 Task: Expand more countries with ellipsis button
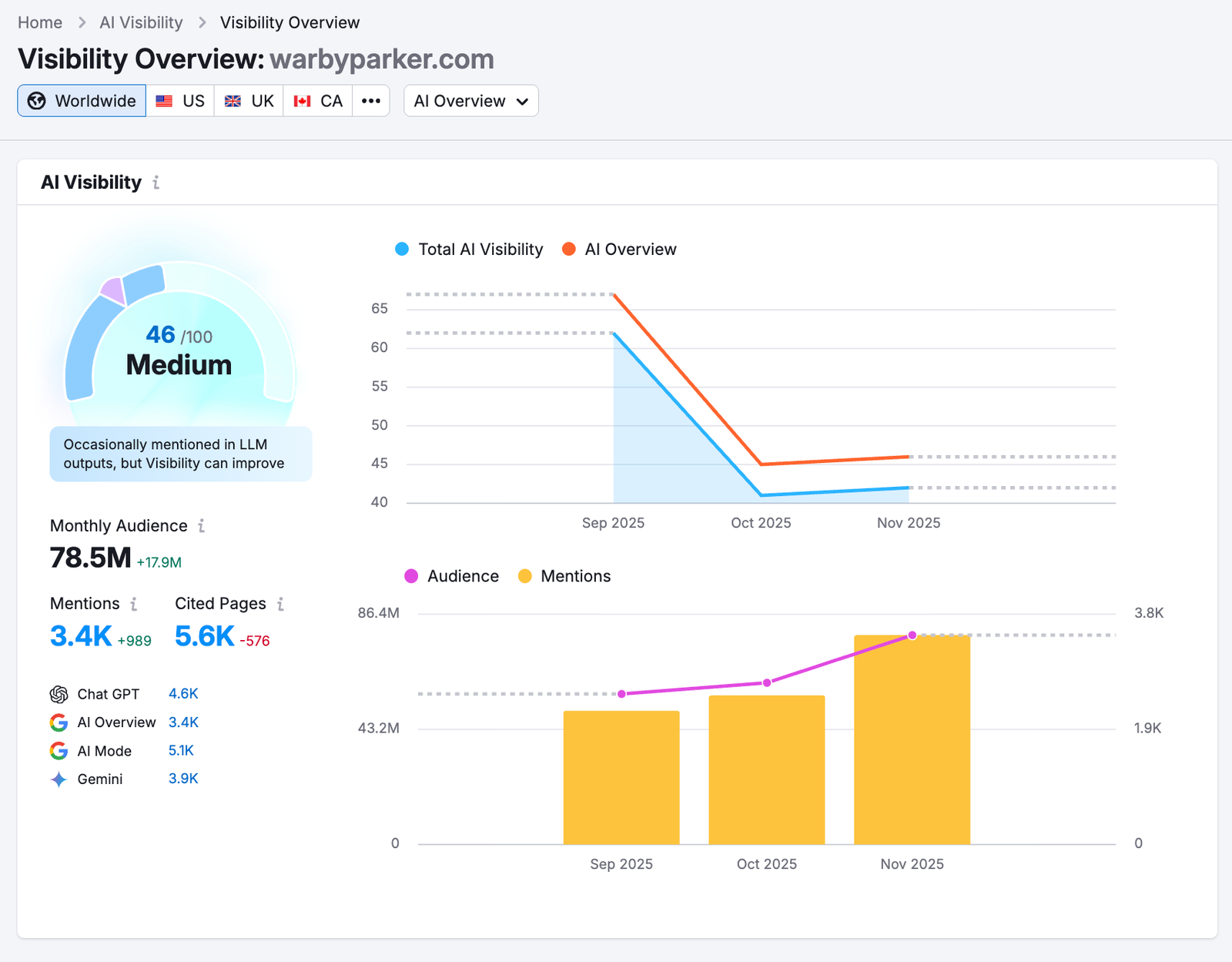[371, 101]
